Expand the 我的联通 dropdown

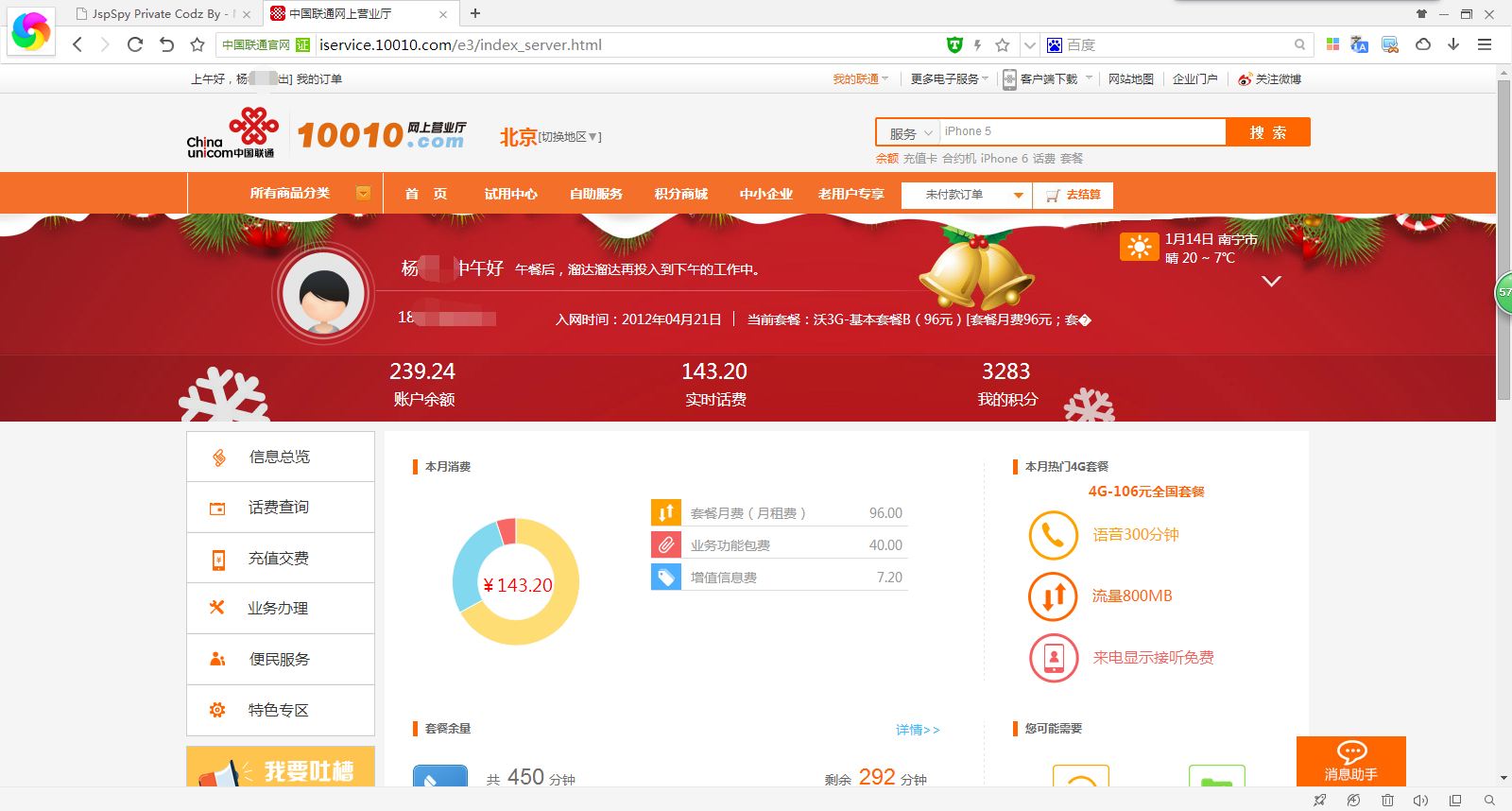pos(860,79)
